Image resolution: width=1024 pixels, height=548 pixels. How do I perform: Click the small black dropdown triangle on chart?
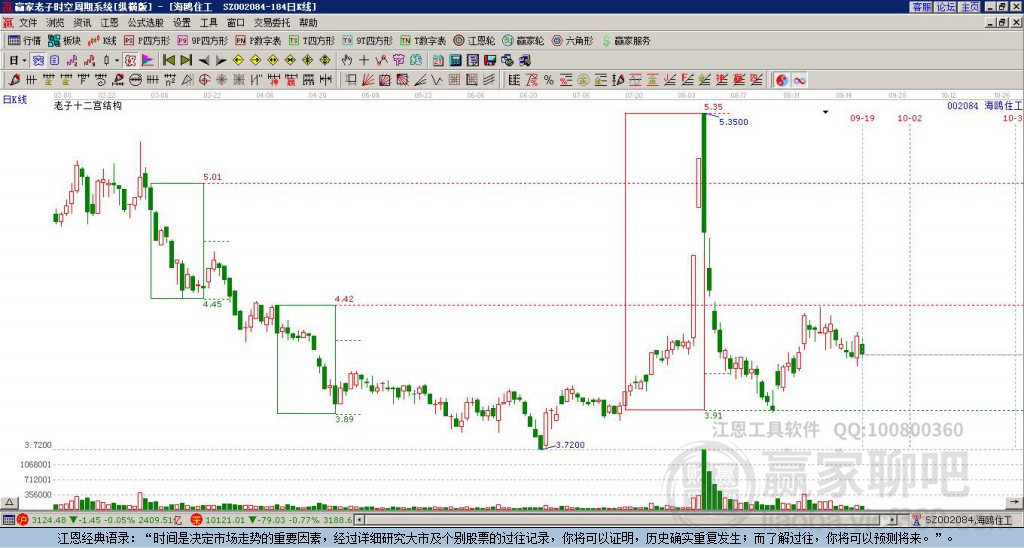825,112
